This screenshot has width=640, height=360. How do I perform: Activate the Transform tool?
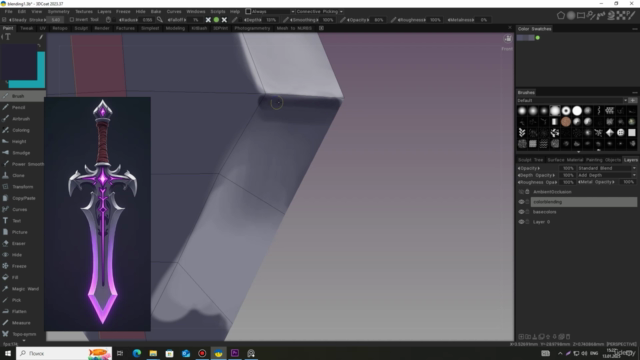pyautogui.click(x=22, y=187)
